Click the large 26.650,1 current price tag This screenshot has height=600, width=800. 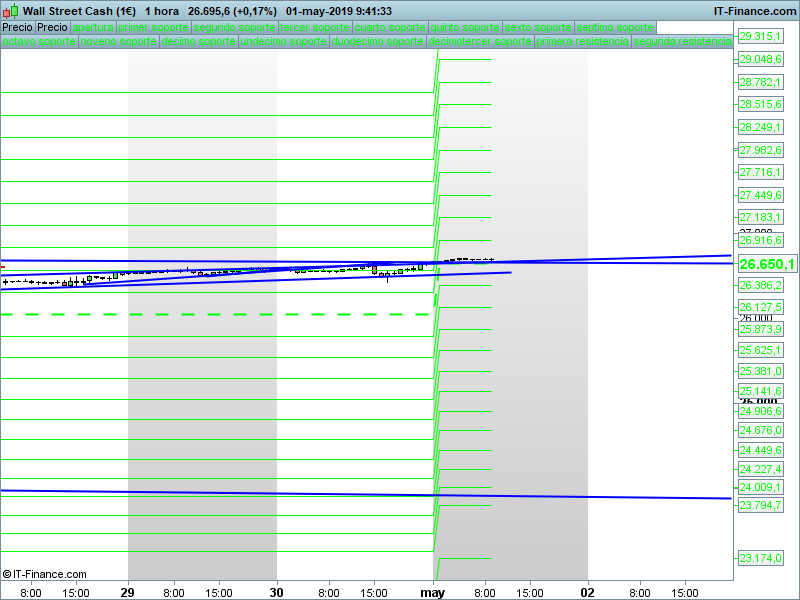tap(767, 264)
